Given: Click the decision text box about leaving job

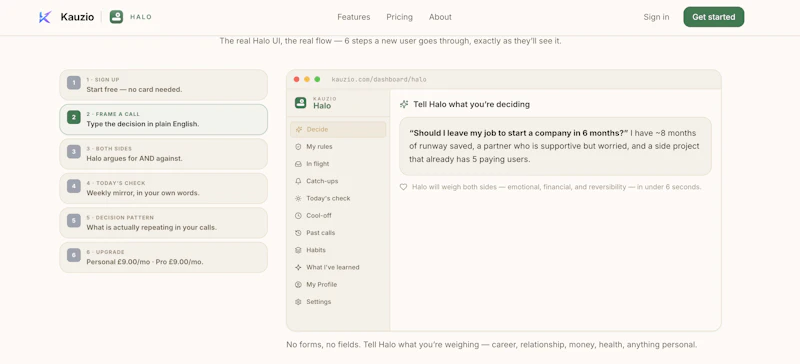Looking at the screenshot, I should (555, 146).
